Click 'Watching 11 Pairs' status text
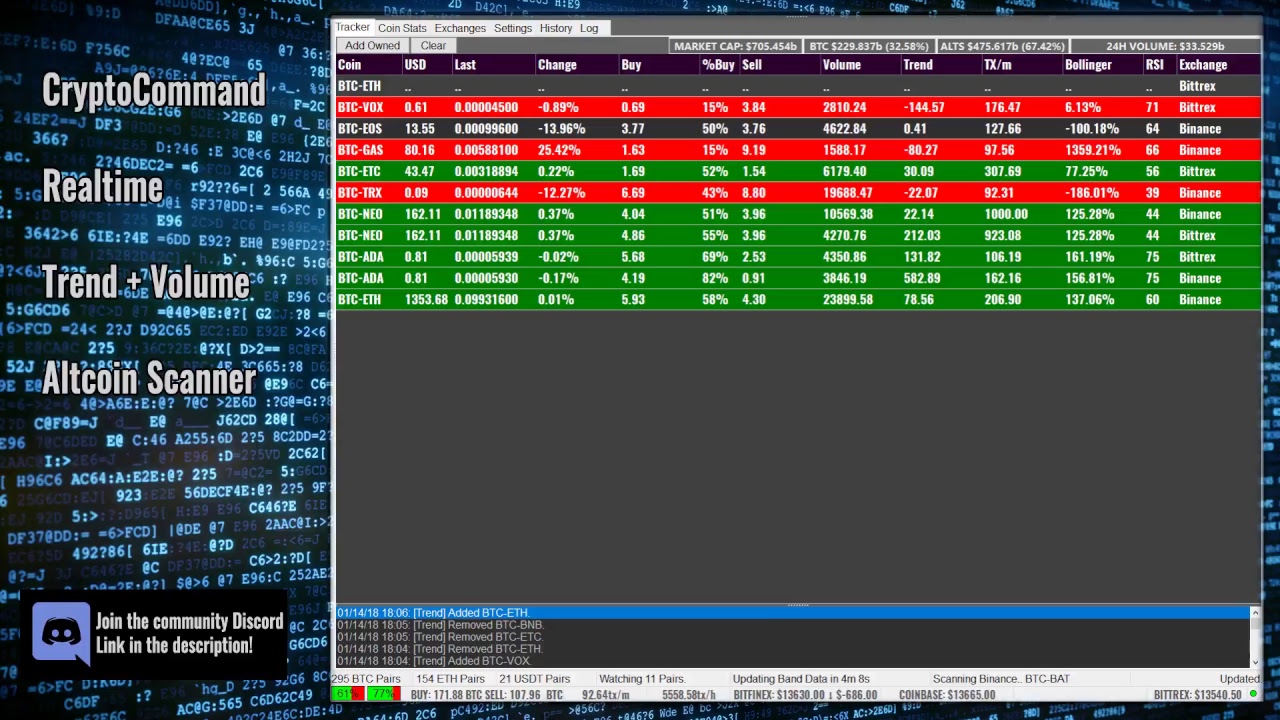 point(642,679)
